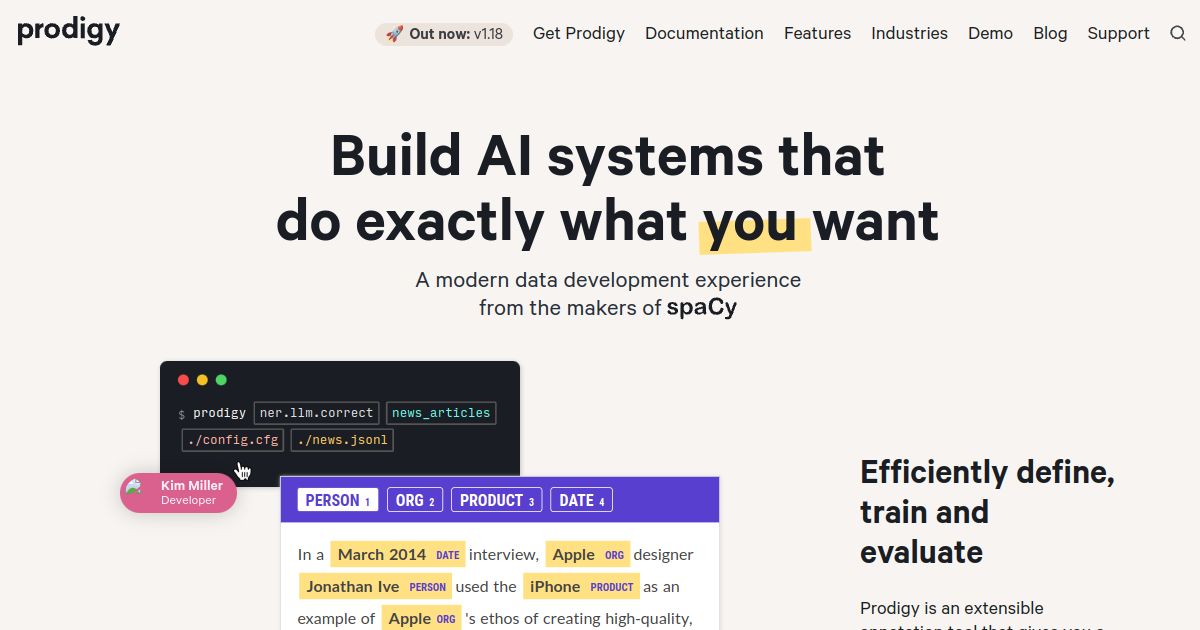The image size is (1200, 630).
Task: Click the Jonathan Ive PERSON entity
Action: pyautogui.click(x=376, y=586)
